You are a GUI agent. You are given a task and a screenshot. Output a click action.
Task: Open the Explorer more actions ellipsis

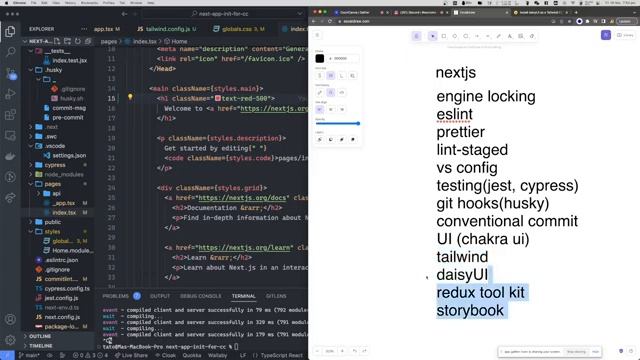click(84, 29)
